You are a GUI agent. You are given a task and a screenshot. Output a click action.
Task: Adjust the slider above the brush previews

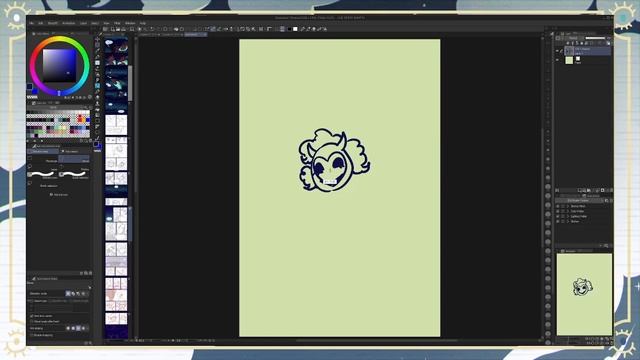(74, 159)
